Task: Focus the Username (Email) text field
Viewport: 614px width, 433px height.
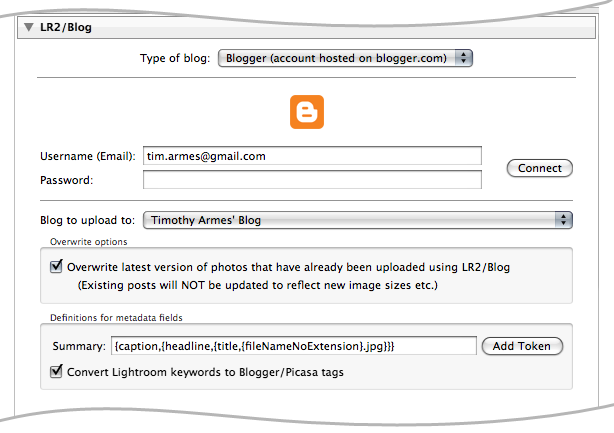Action: point(312,156)
